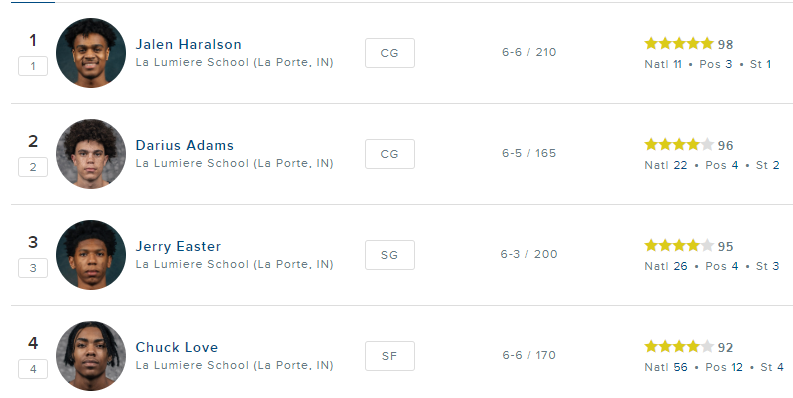The height and width of the screenshot is (398, 793).
Task: Click Darius Adams's four-star rating
Action: (679, 145)
